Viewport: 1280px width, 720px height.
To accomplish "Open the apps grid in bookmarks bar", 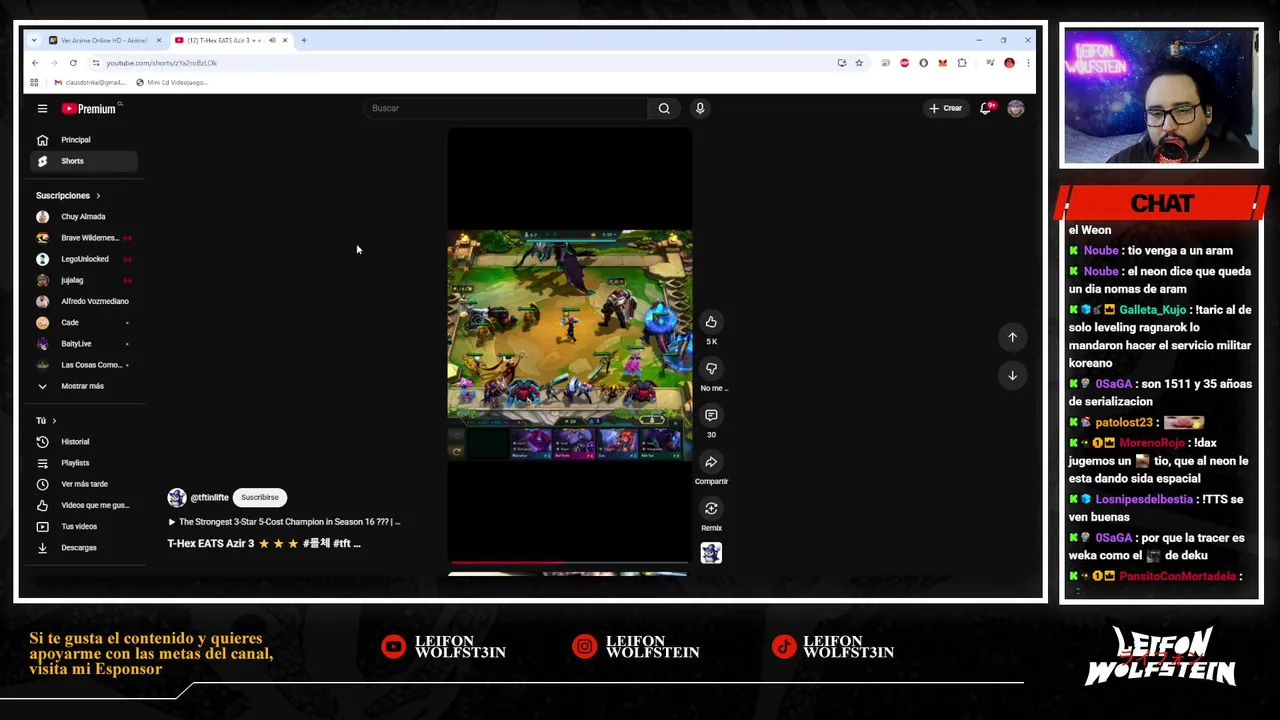I will 34,82.
